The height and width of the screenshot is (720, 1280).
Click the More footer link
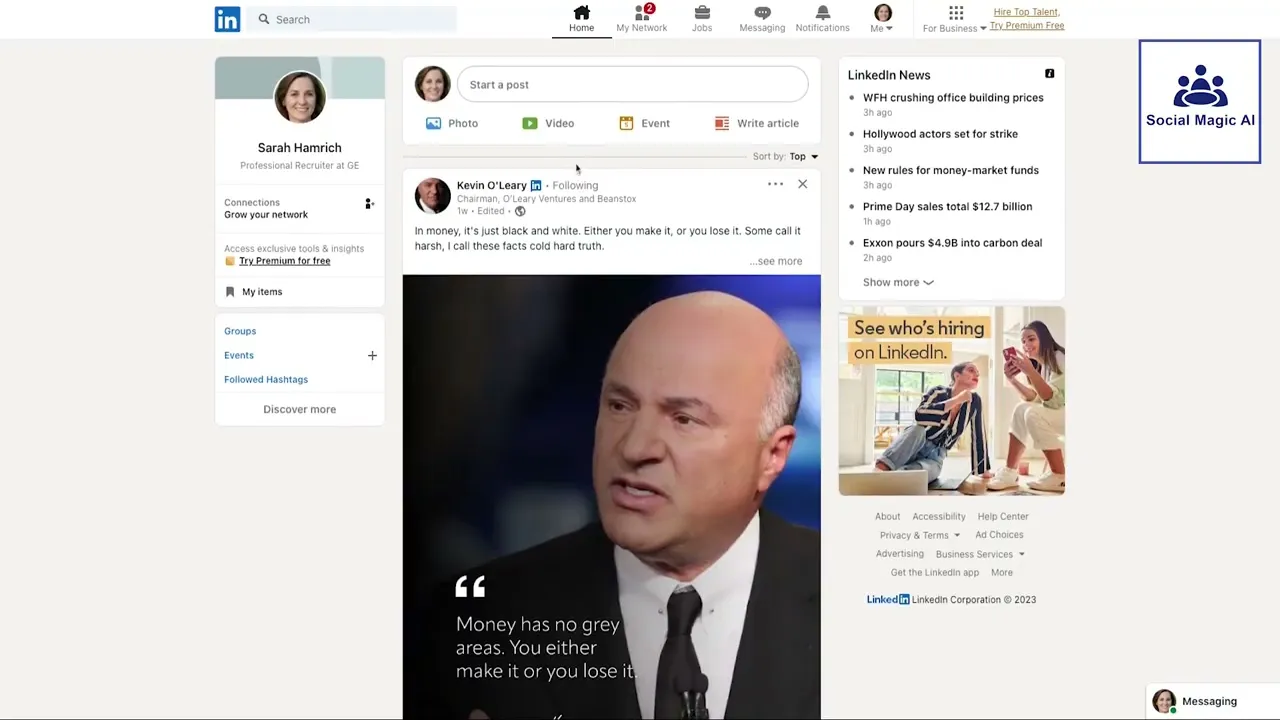pos(1002,573)
